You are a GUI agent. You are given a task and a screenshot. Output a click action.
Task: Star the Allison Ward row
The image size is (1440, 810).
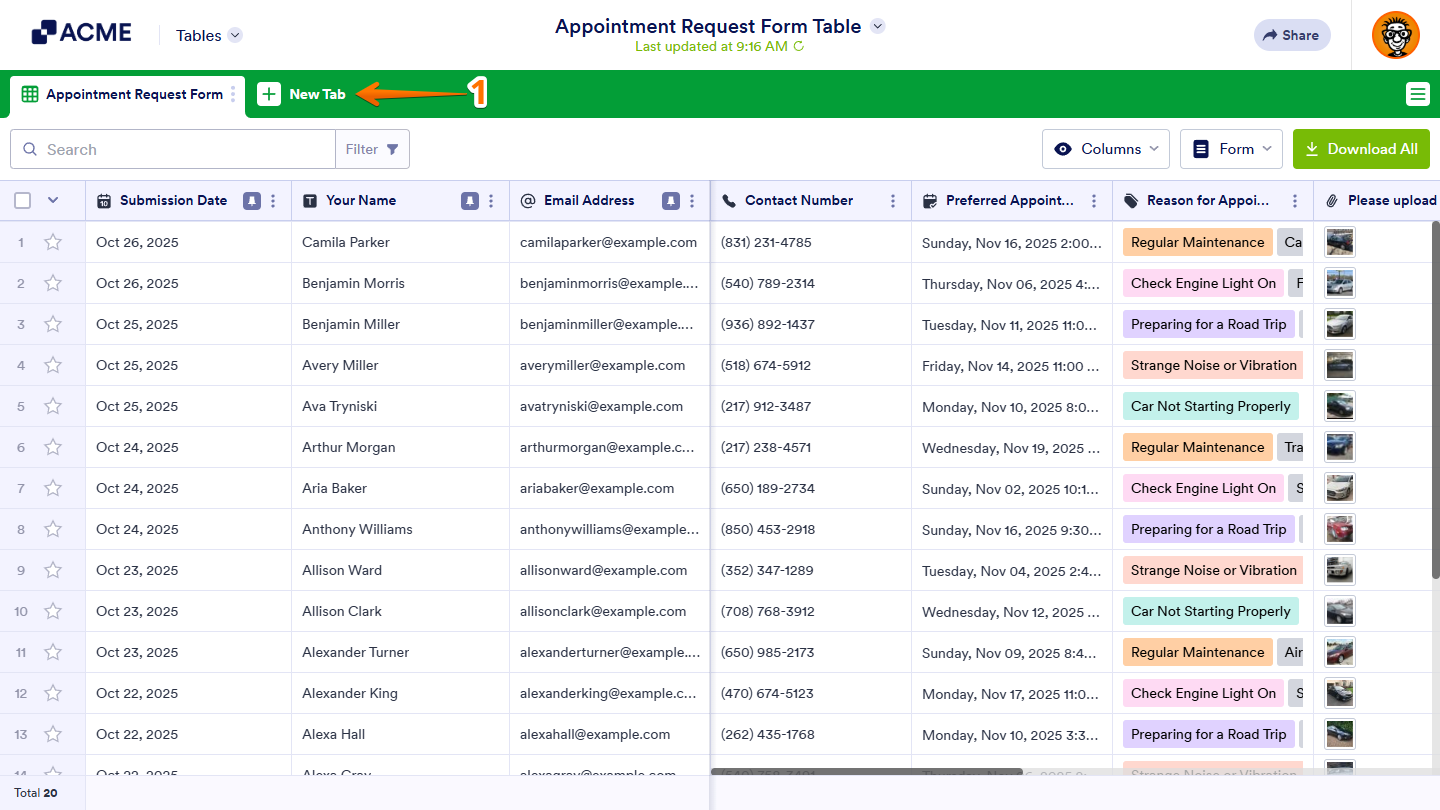53,570
